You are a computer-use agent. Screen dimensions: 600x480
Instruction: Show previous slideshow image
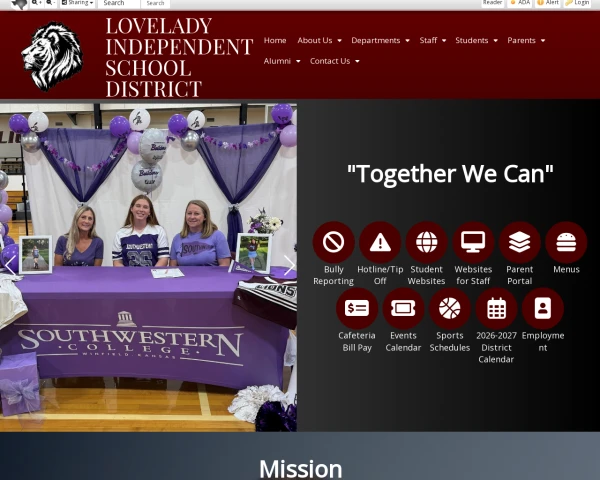click(10, 265)
